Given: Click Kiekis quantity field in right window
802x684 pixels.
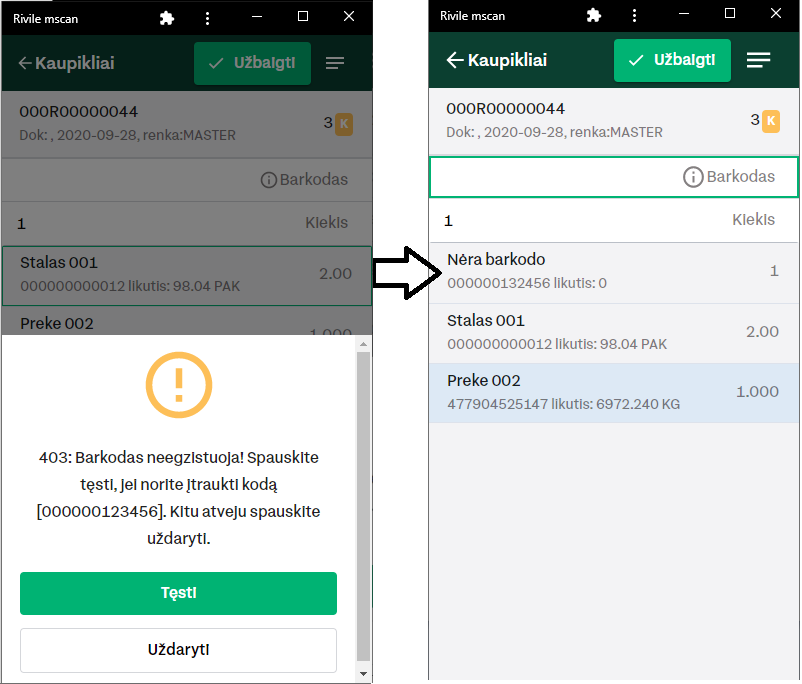Looking at the screenshot, I should (614, 220).
